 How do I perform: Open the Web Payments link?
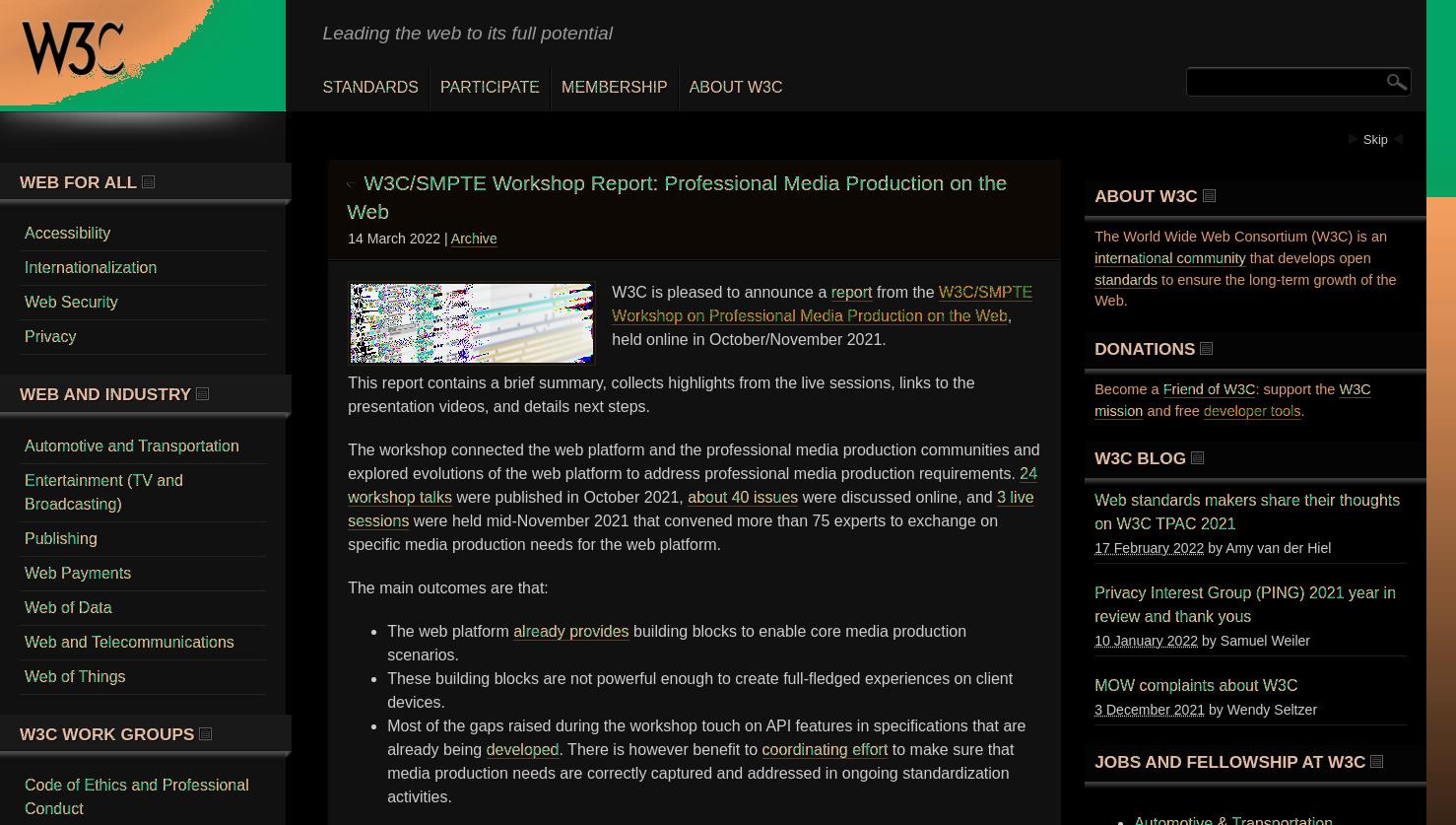tap(78, 574)
